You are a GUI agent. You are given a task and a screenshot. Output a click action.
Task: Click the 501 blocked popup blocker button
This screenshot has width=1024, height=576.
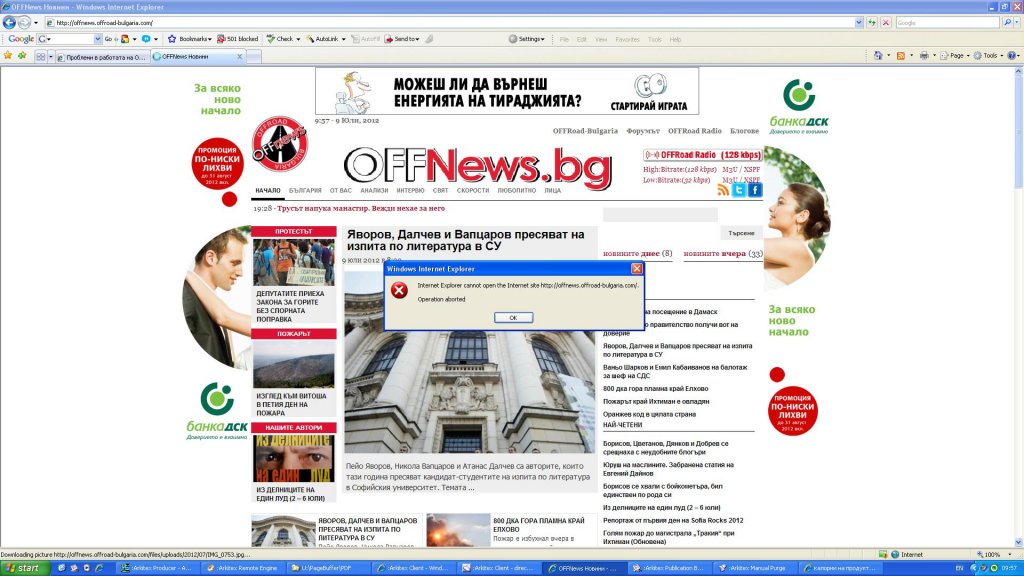tap(238, 39)
